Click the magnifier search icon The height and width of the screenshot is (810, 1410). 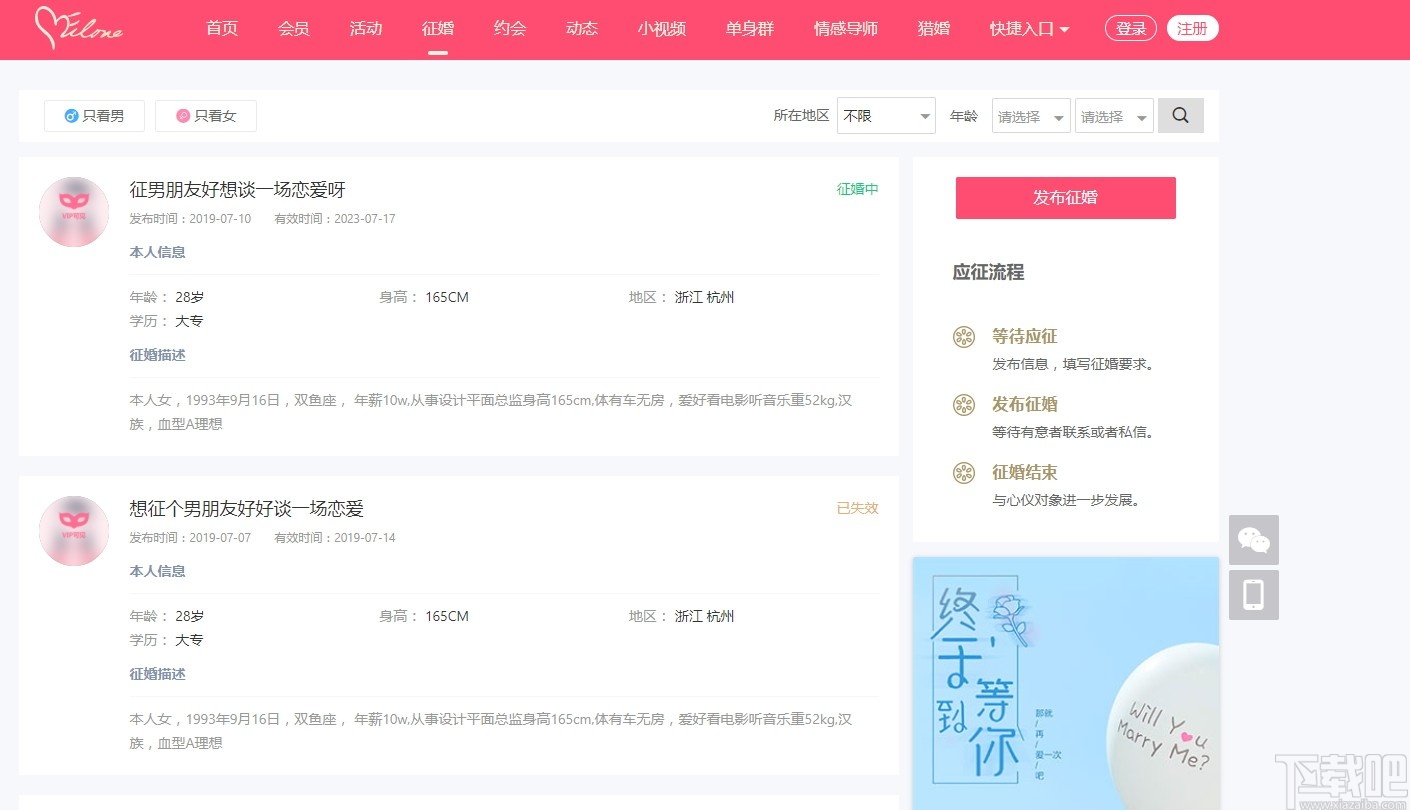1180,115
